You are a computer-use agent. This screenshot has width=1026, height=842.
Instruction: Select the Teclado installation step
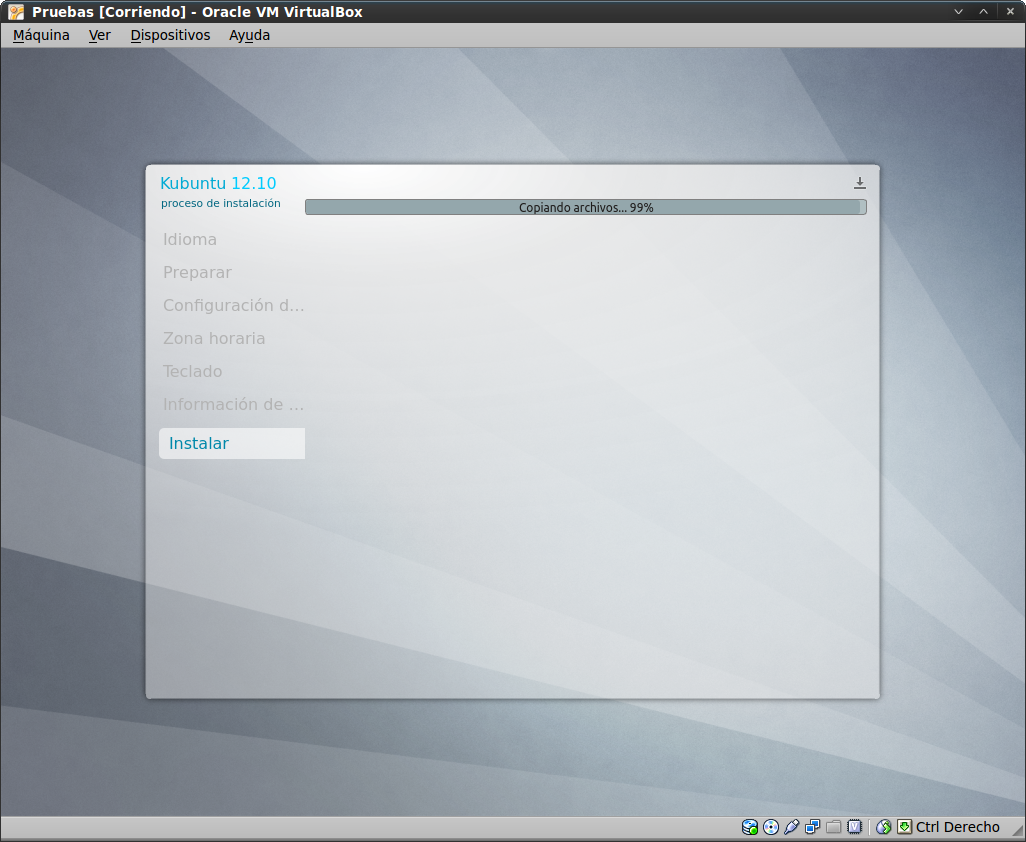(x=193, y=371)
